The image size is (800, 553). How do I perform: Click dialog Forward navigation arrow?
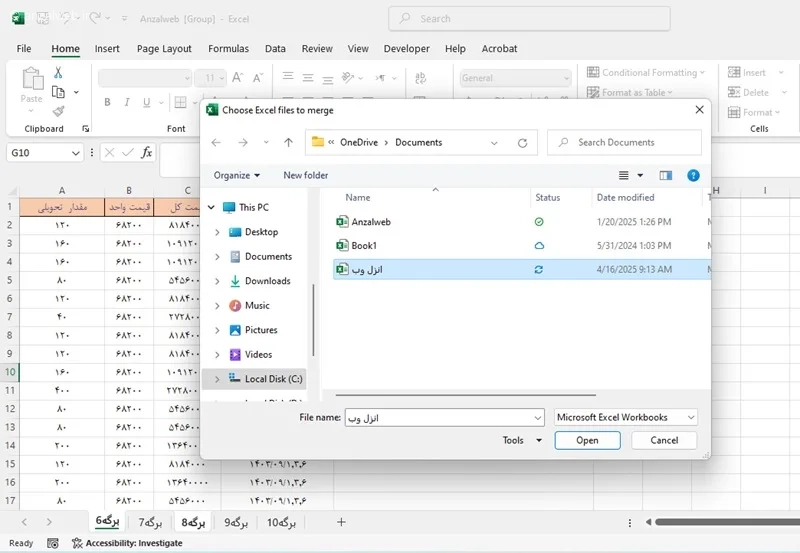coord(243,143)
